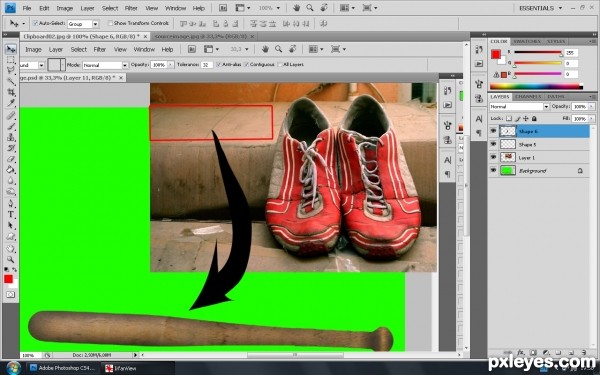The width and height of the screenshot is (600, 375).
Task: Toggle the Auto-Select checkbox
Action: pos(36,23)
